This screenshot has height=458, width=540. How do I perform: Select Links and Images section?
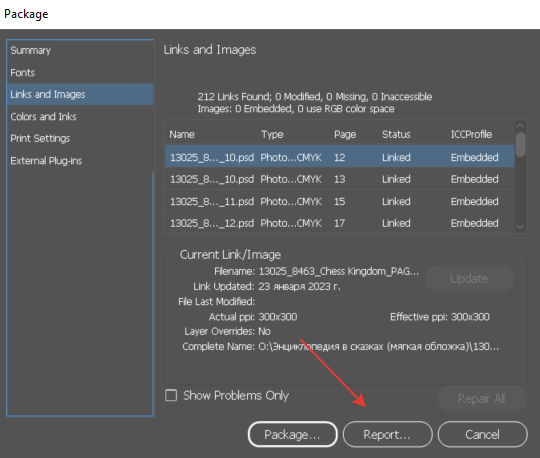pos(80,94)
